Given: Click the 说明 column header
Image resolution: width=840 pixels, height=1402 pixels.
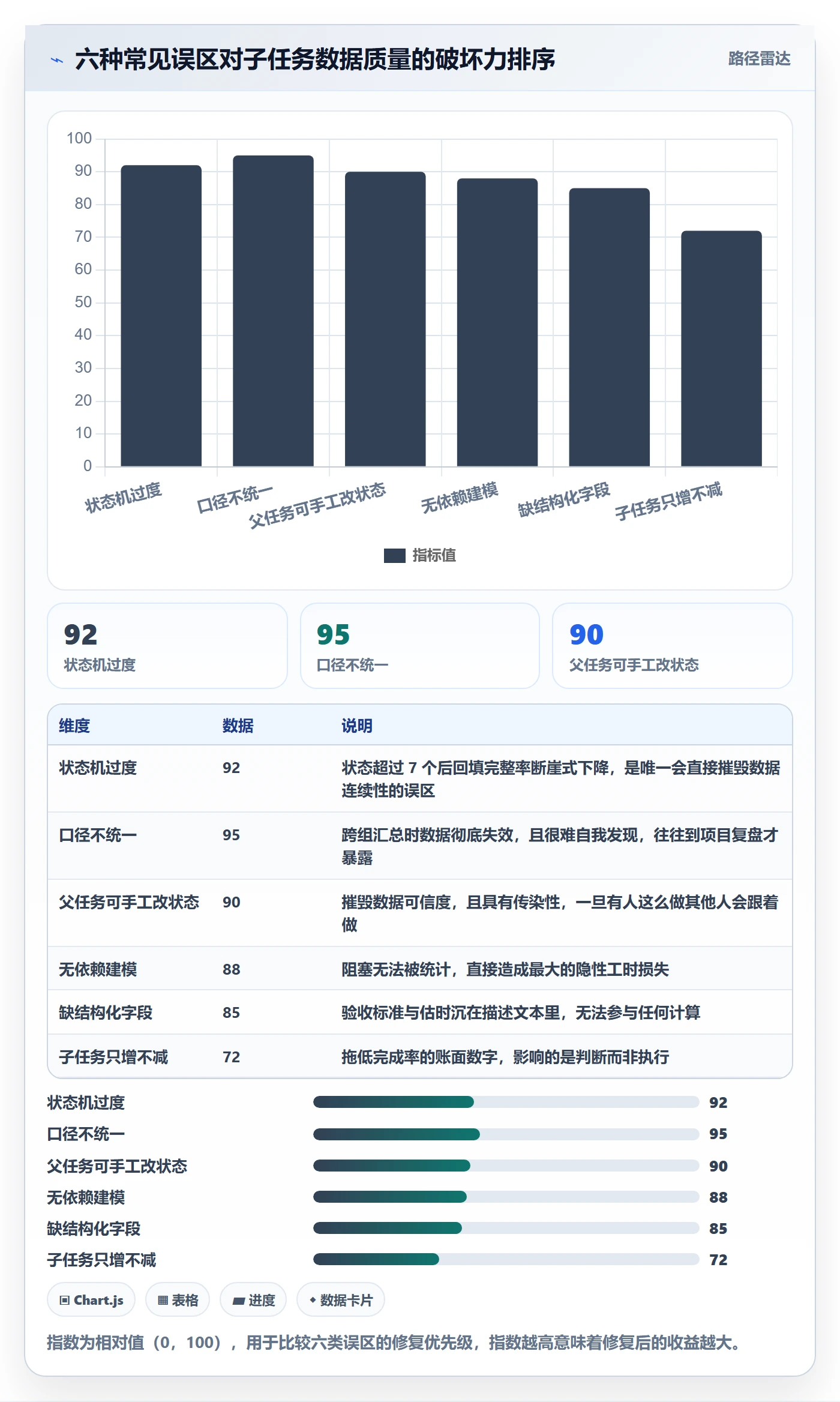Looking at the screenshot, I should point(357,726).
